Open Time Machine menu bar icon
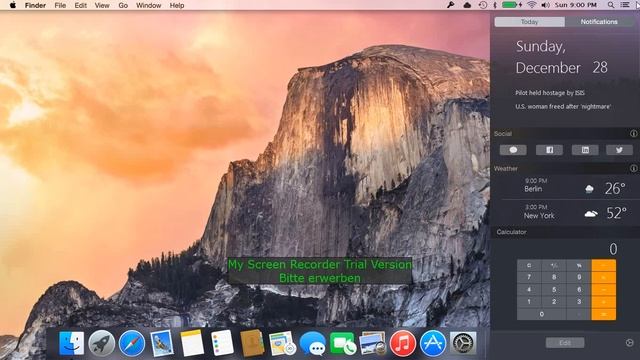Viewport: 640px width, 360px height. click(482, 5)
